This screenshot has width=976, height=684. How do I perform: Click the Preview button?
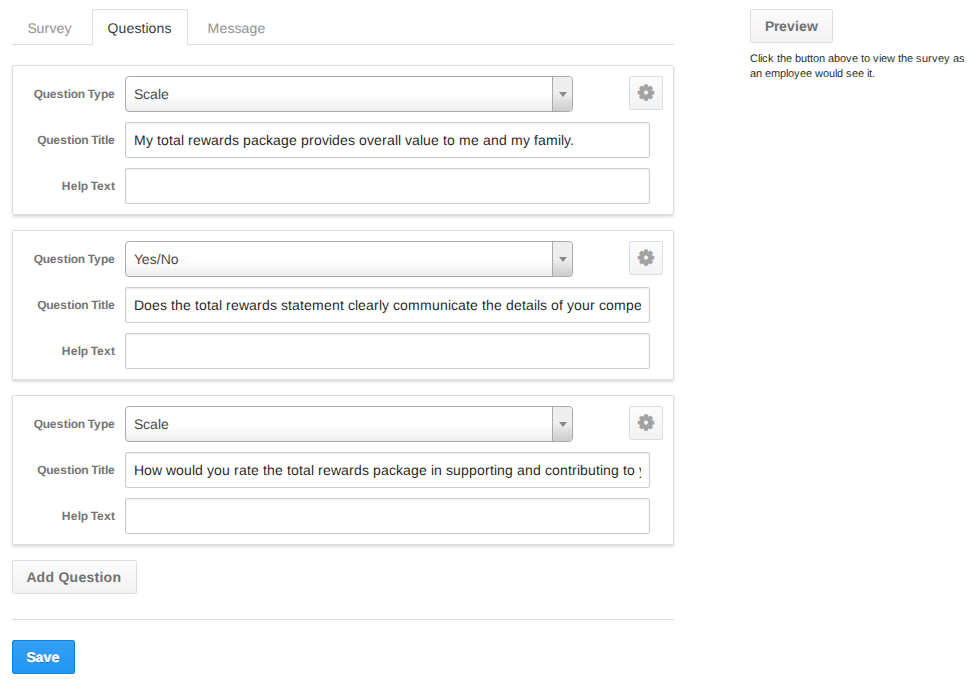[791, 26]
